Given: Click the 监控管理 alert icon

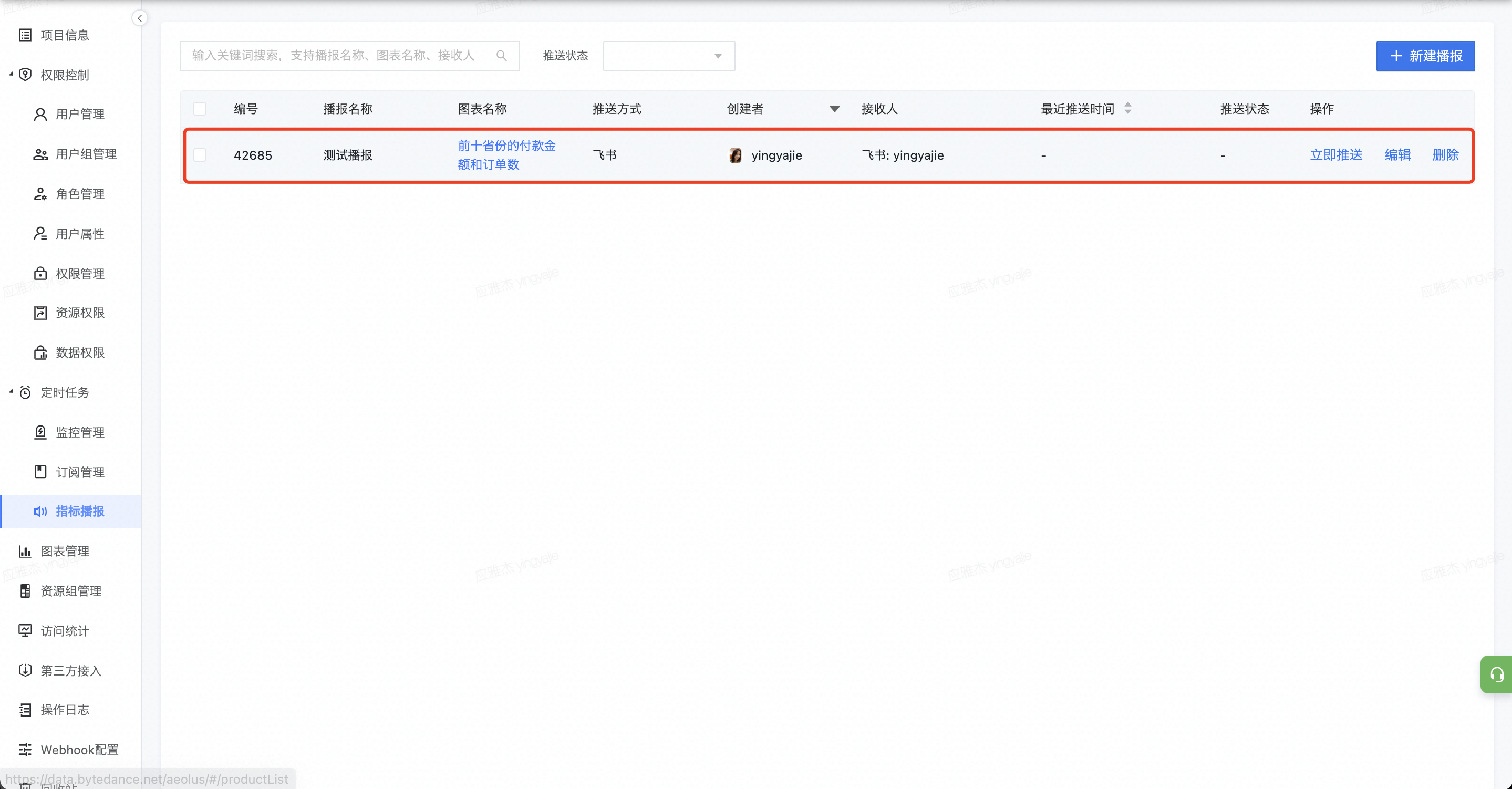Looking at the screenshot, I should click(x=40, y=432).
